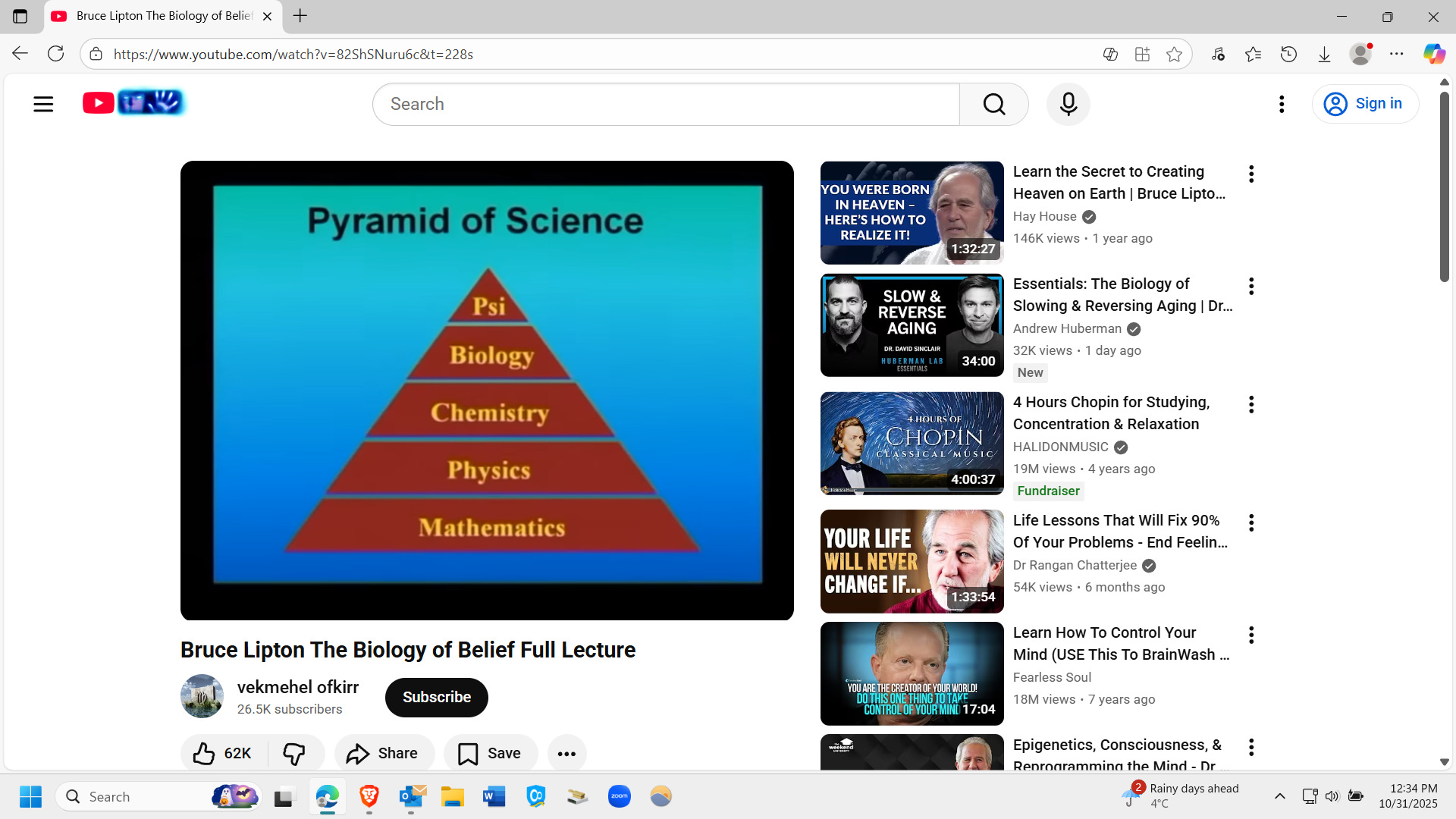This screenshot has width=1456, height=819.
Task: Click the YouTube home logo
Action: (133, 102)
